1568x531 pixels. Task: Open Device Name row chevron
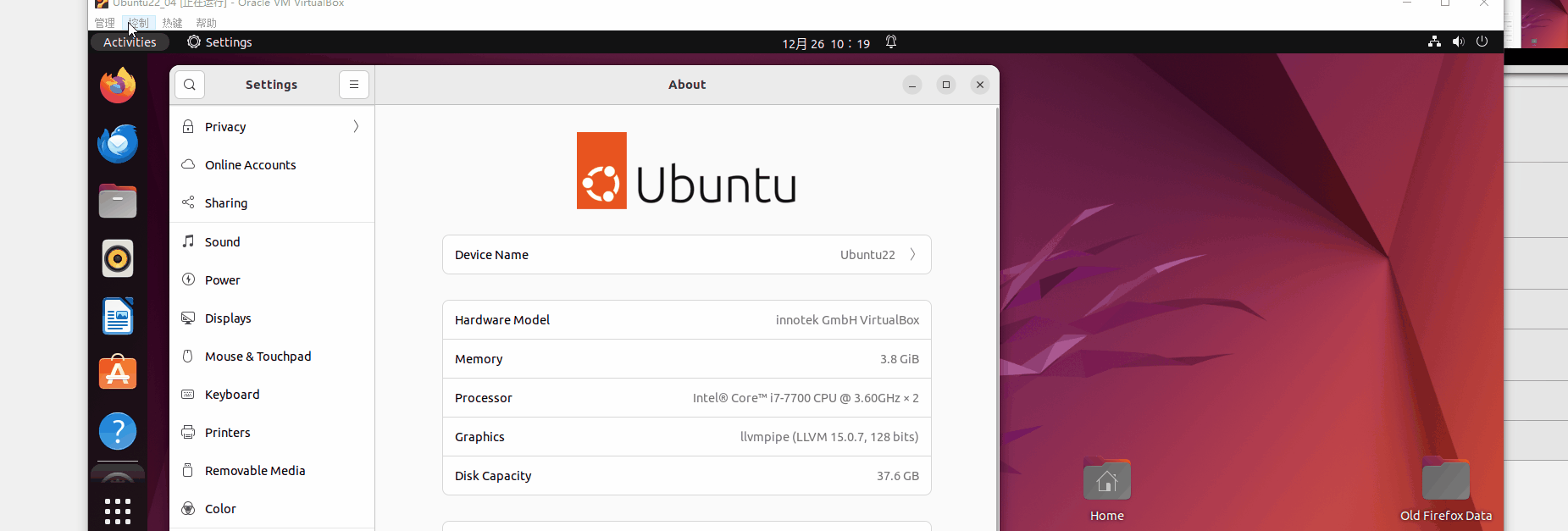tap(912, 254)
